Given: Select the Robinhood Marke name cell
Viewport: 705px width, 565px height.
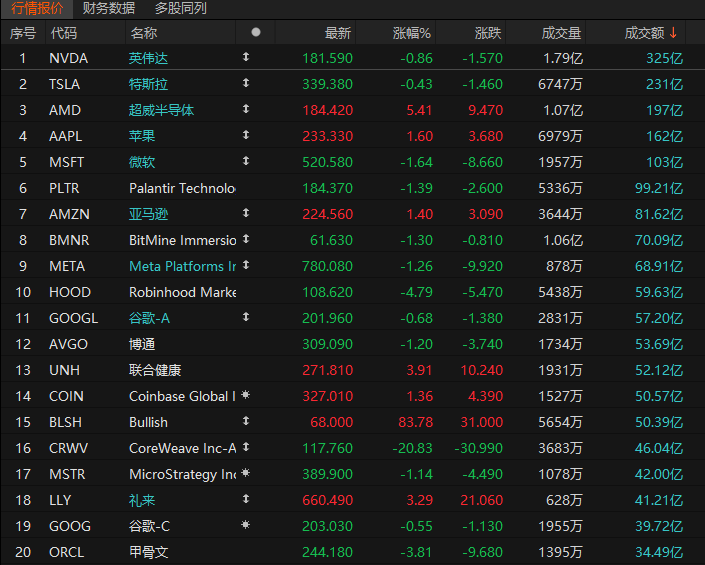Looking at the screenshot, I should (182, 293).
